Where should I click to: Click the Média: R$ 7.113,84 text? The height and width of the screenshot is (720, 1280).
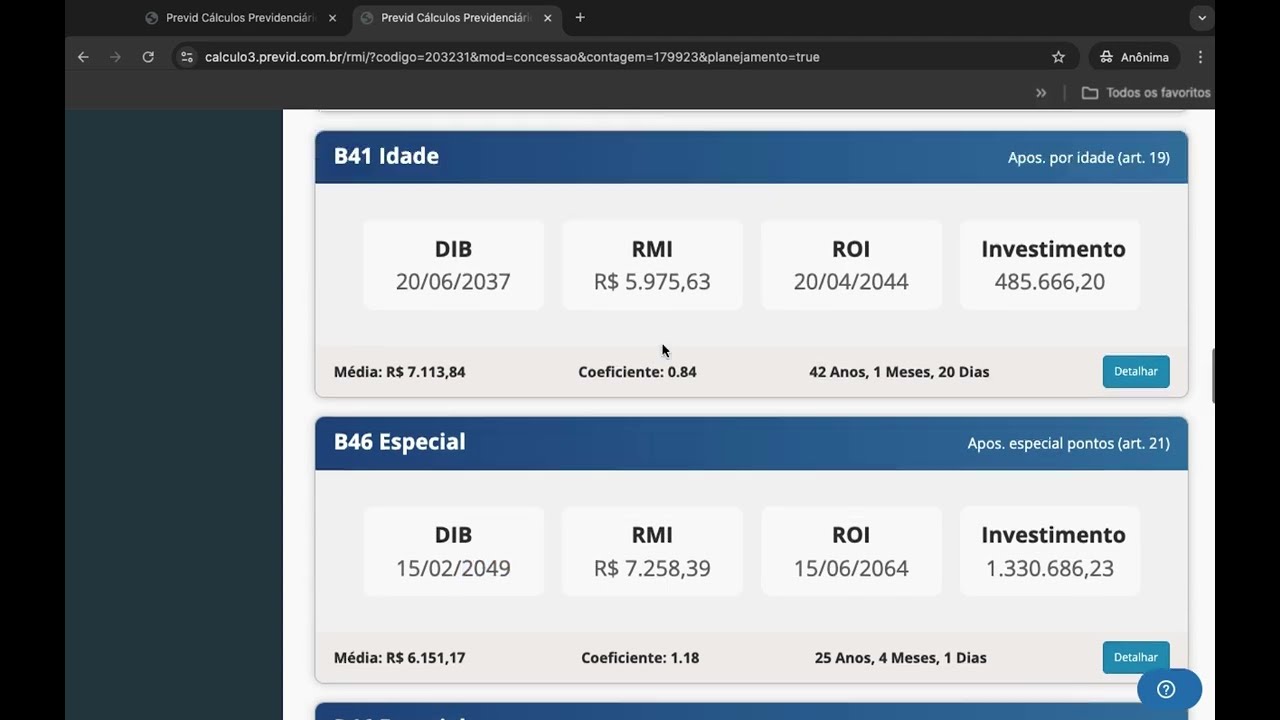[400, 372]
